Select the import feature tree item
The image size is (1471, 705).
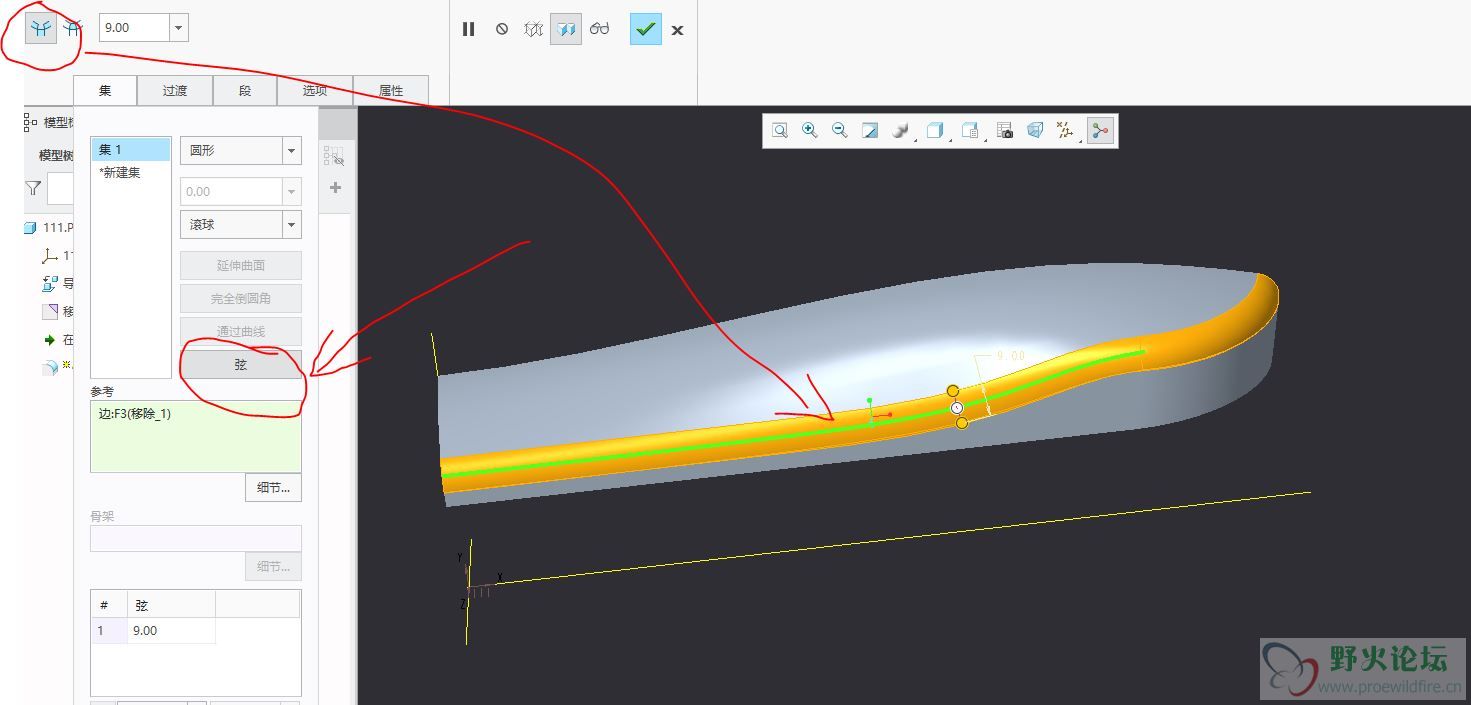pyautogui.click(x=58, y=284)
